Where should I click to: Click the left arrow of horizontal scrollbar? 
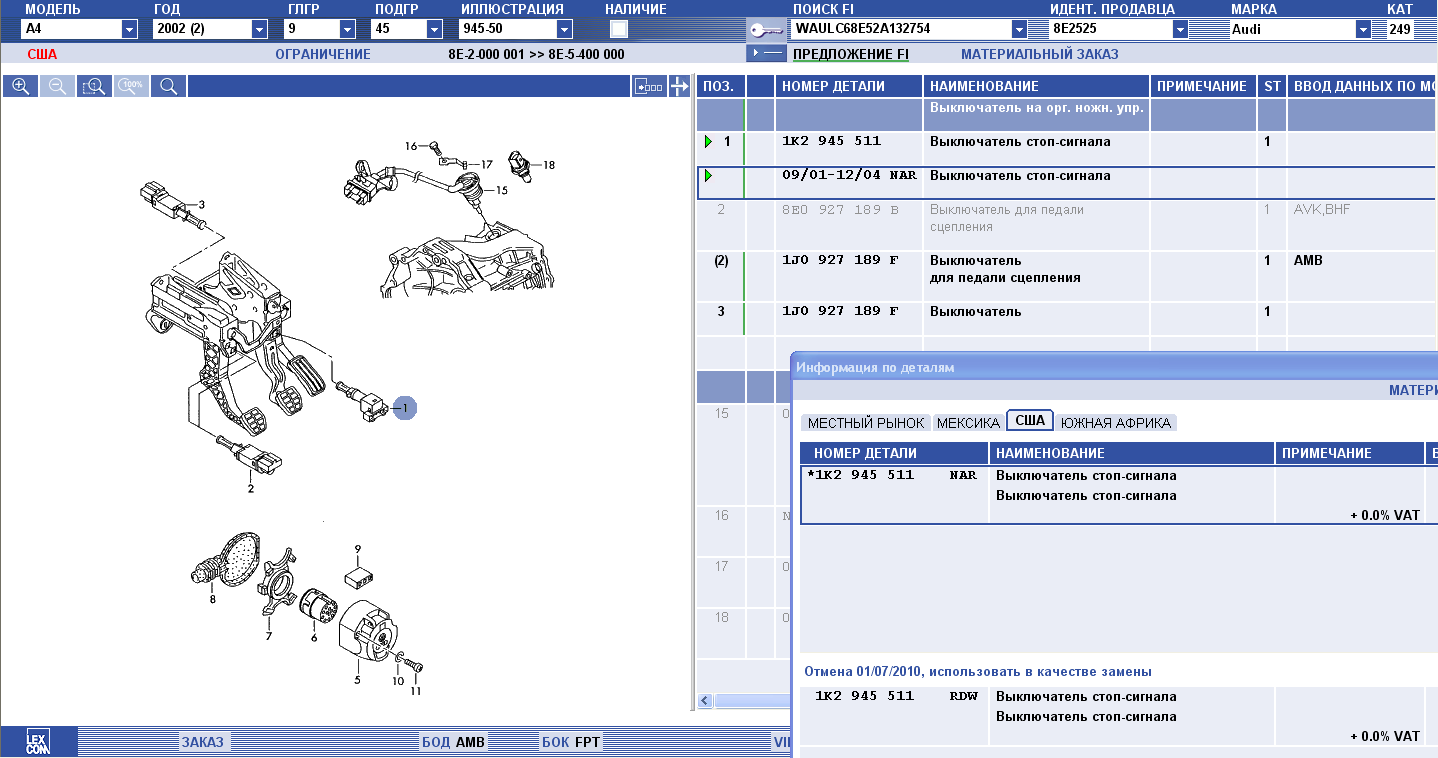(704, 701)
